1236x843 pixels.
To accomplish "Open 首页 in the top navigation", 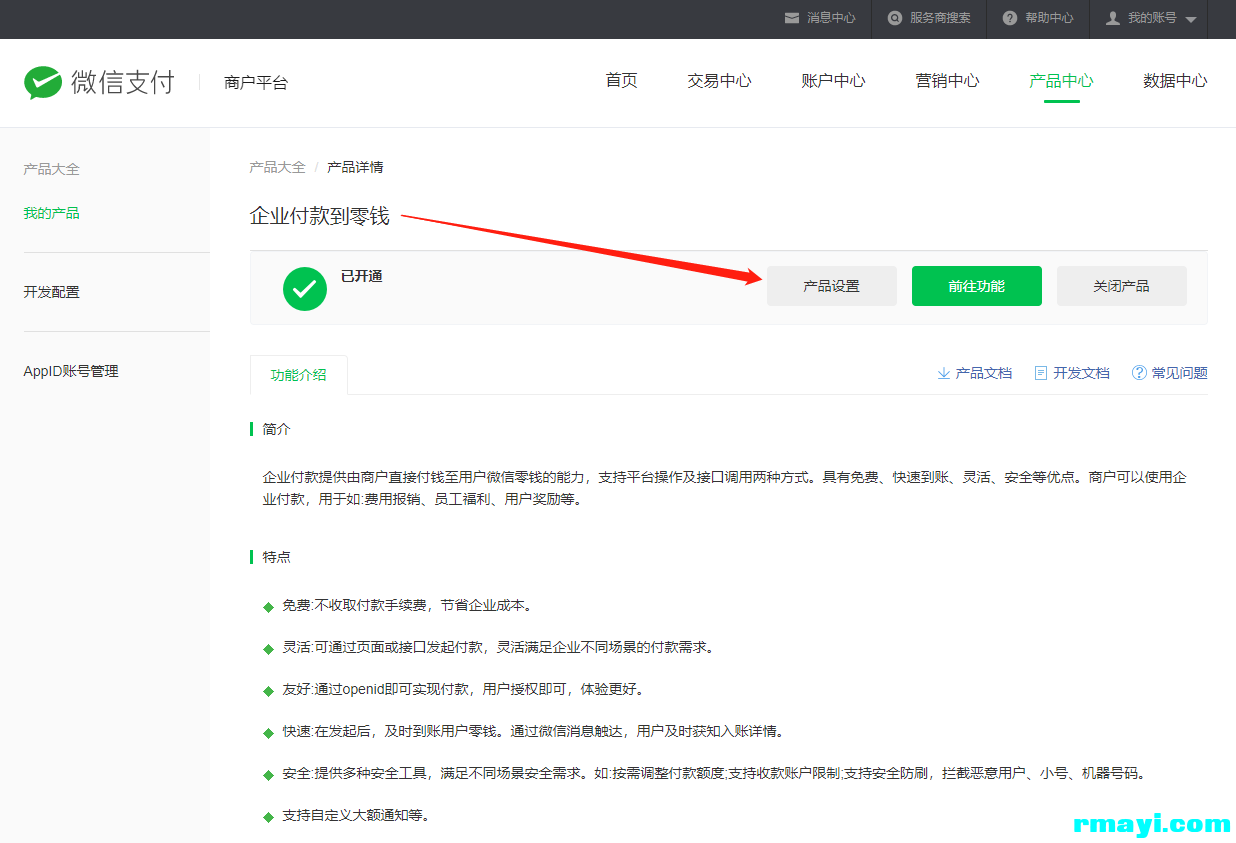I will (621, 81).
